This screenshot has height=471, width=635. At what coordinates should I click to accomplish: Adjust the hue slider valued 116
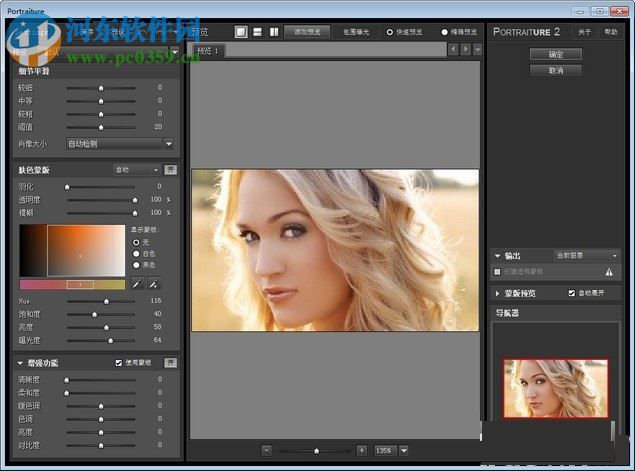(106, 301)
